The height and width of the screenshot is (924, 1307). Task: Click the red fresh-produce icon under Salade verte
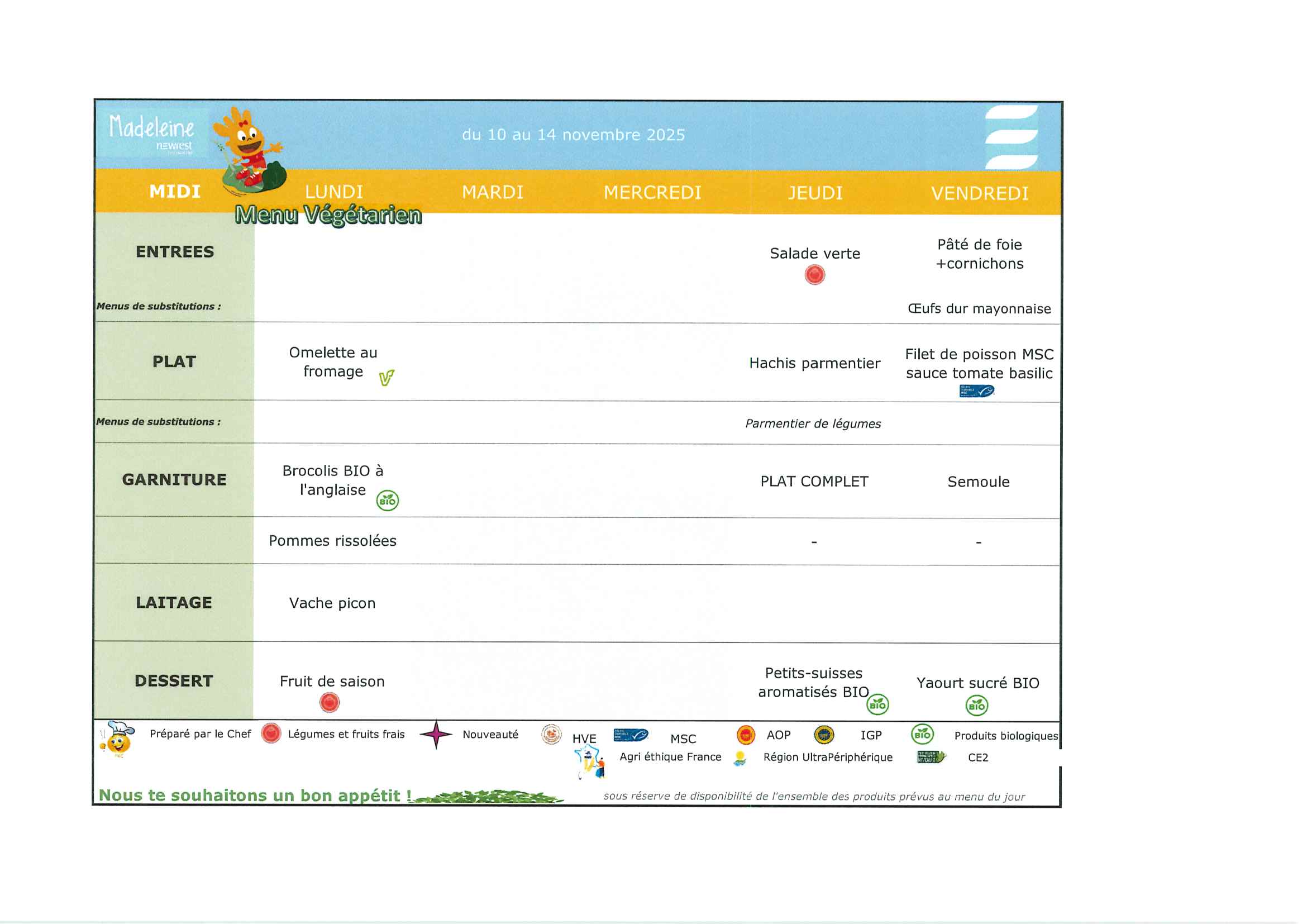tap(814, 275)
